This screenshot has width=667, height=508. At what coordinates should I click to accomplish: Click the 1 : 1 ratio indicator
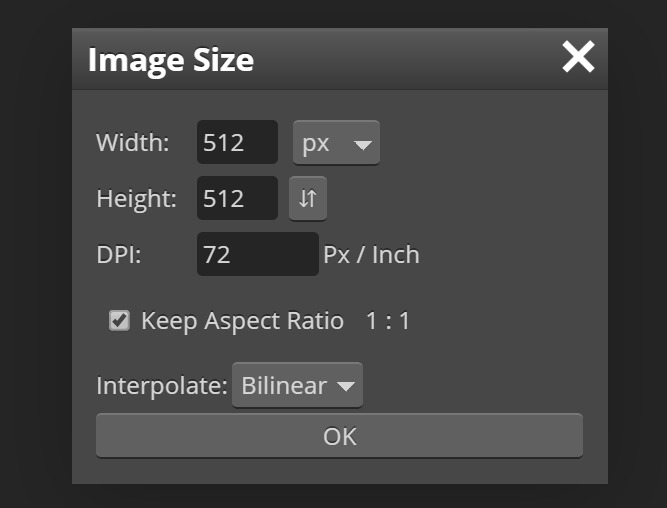click(x=388, y=321)
